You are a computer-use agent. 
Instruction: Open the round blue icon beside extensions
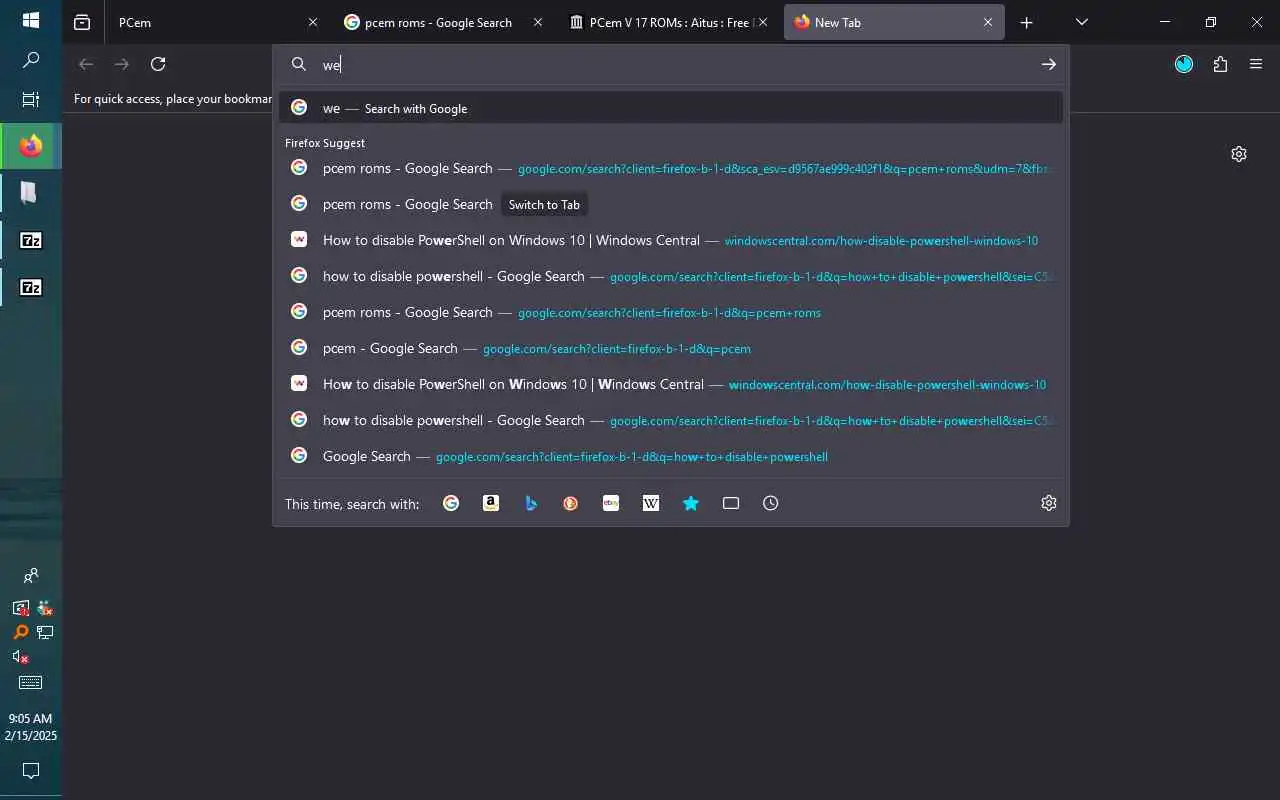[x=1184, y=64]
